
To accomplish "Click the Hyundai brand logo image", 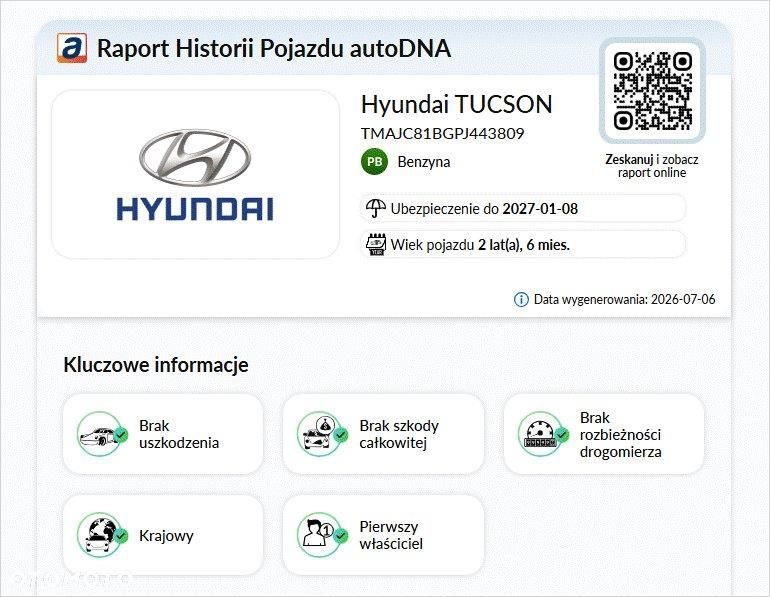I will coord(195,174).
